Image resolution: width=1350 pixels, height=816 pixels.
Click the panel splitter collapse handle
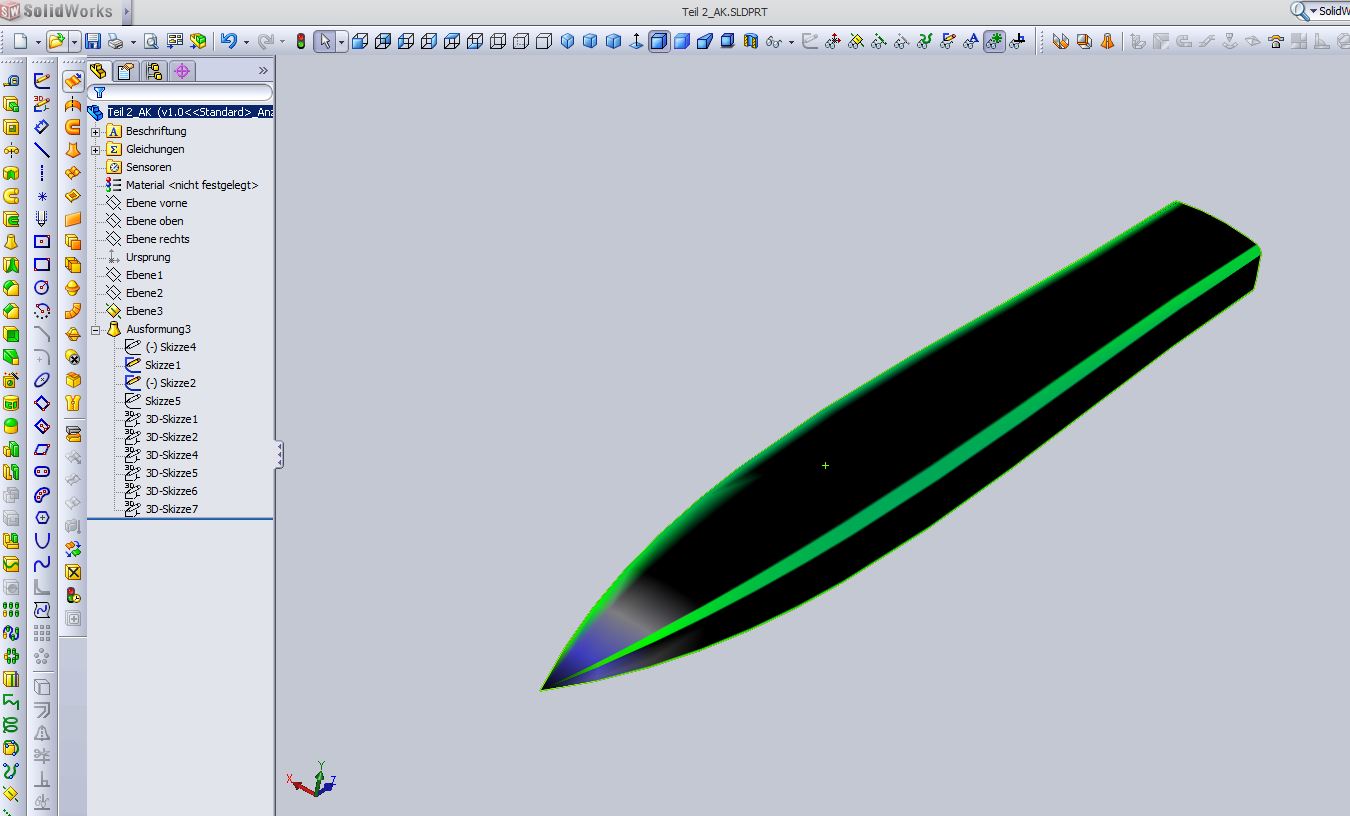pos(280,455)
